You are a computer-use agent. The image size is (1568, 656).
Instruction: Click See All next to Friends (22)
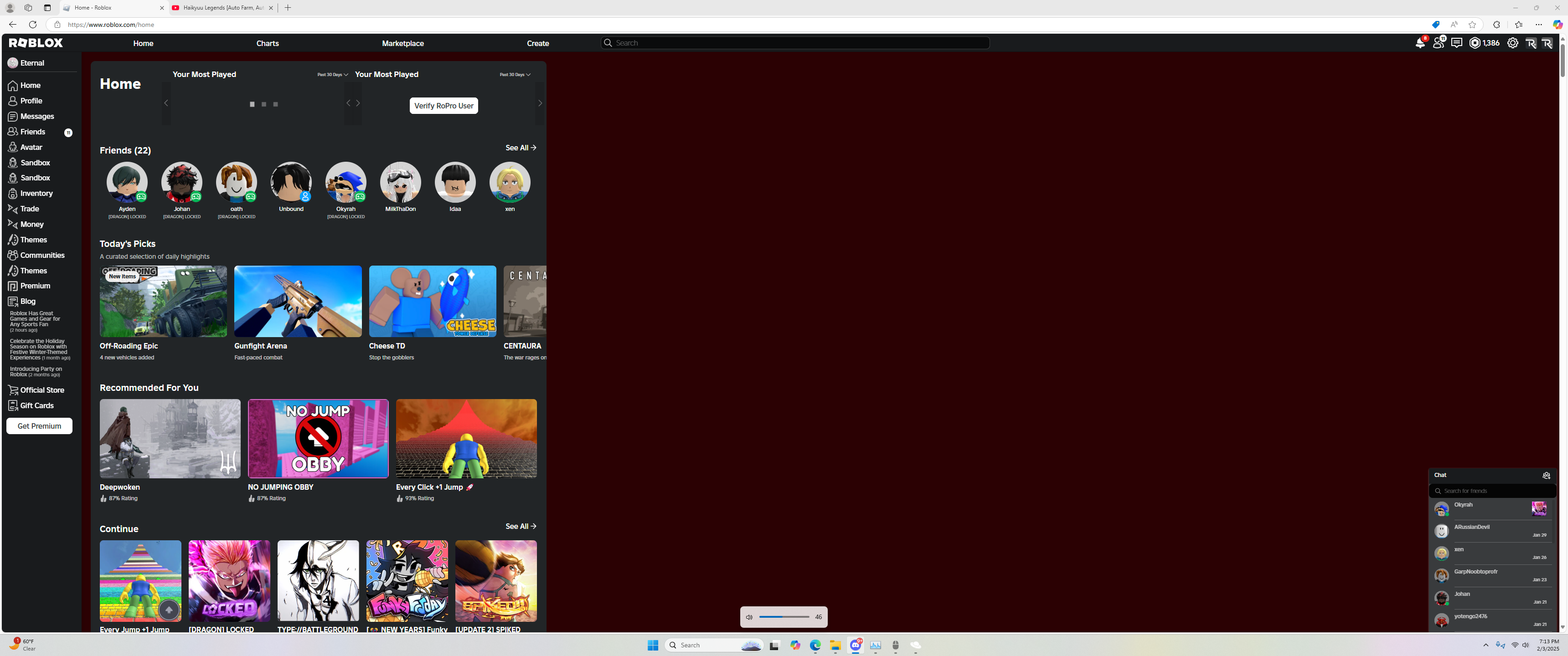click(x=521, y=148)
